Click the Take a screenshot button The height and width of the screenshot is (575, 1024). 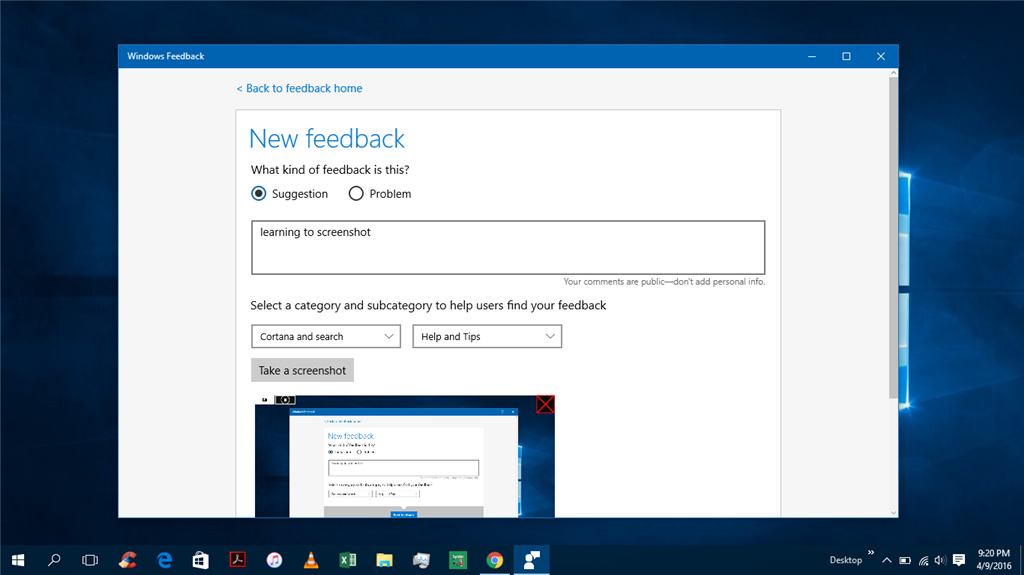click(x=302, y=370)
